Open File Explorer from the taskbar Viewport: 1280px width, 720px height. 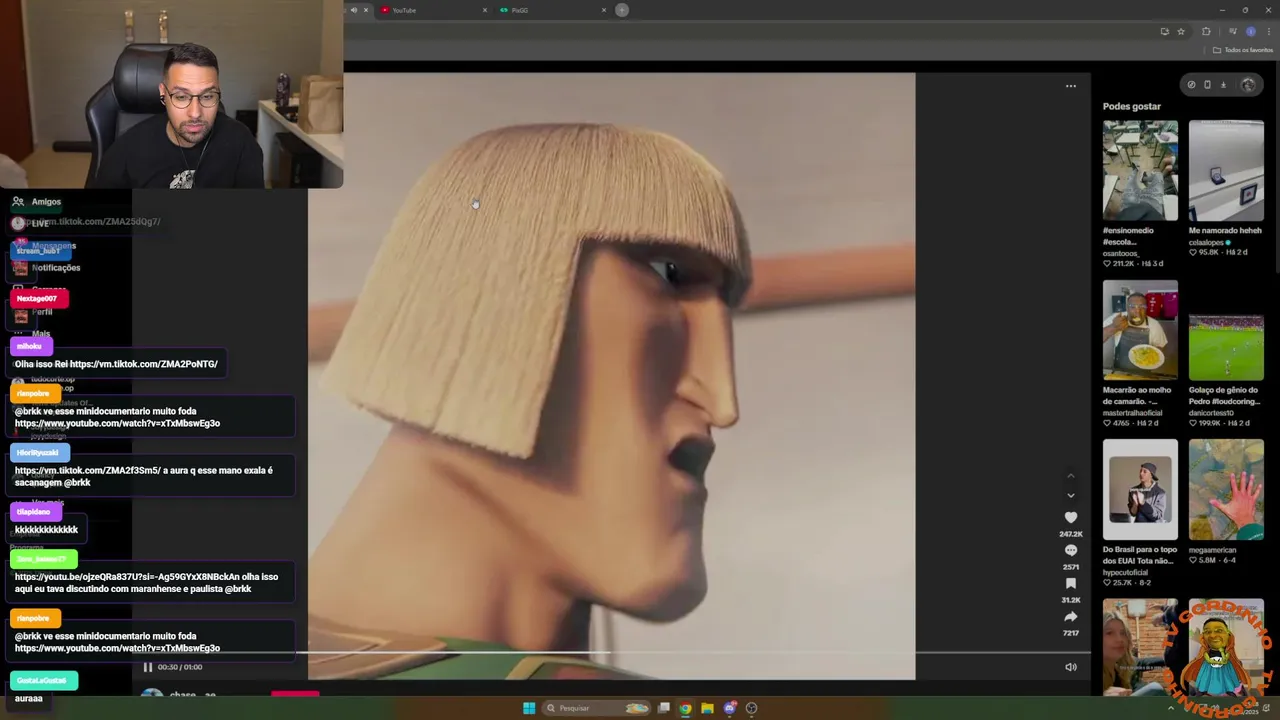click(707, 708)
